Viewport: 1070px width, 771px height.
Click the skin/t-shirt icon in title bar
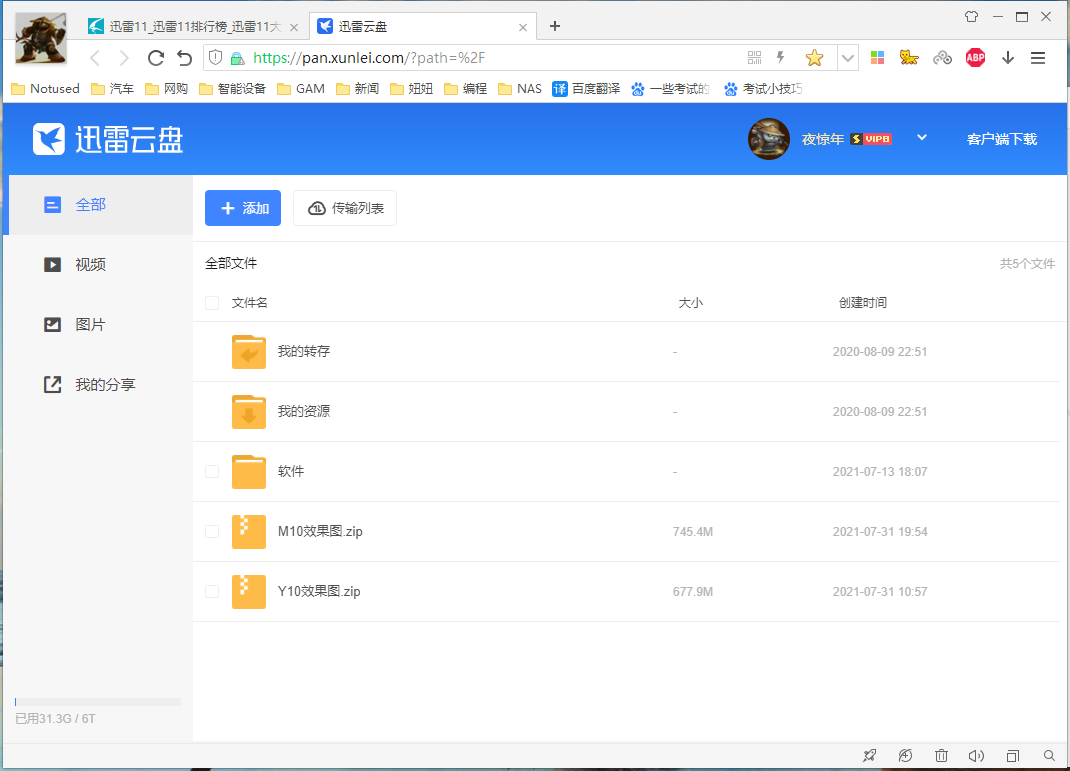tap(971, 16)
